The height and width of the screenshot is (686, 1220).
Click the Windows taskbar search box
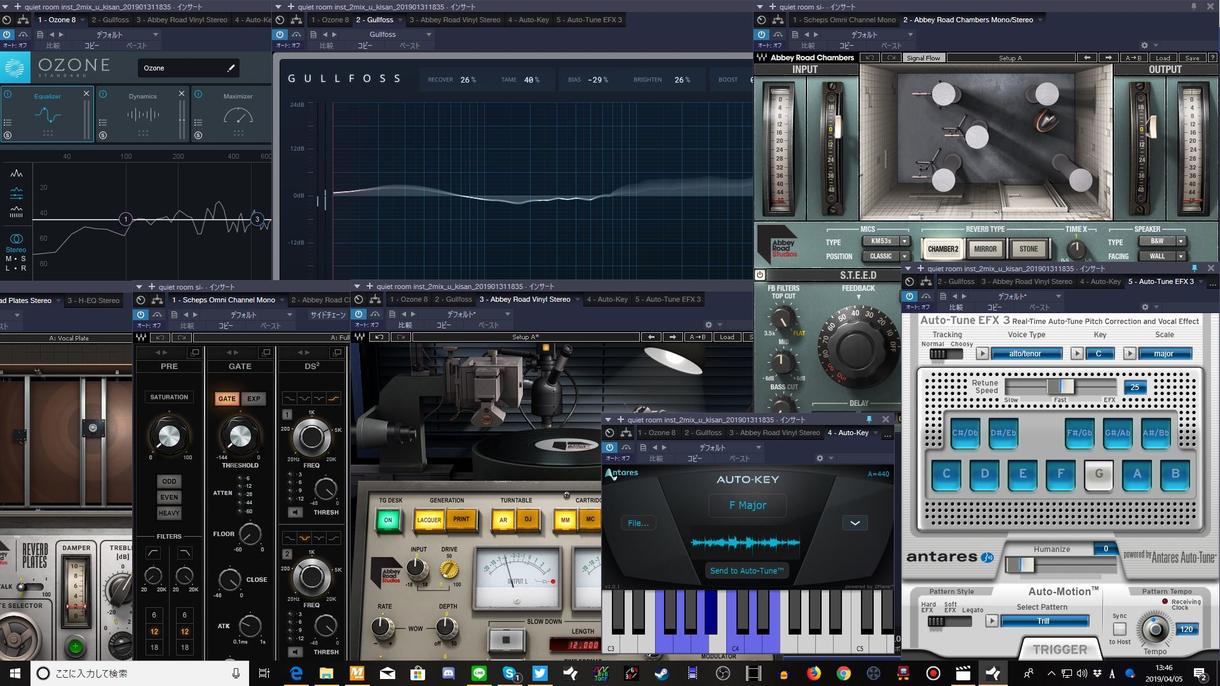(x=139, y=674)
